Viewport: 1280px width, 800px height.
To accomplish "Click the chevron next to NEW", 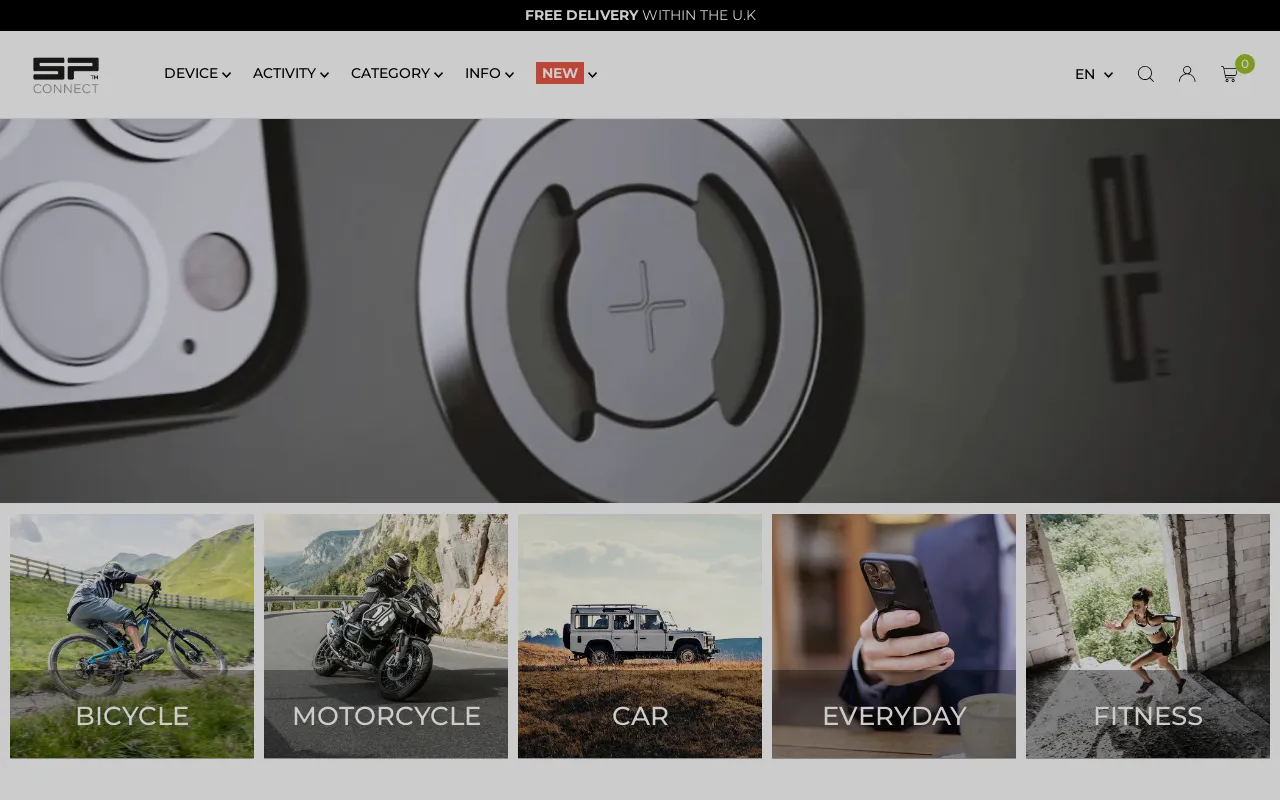I will [x=593, y=75].
